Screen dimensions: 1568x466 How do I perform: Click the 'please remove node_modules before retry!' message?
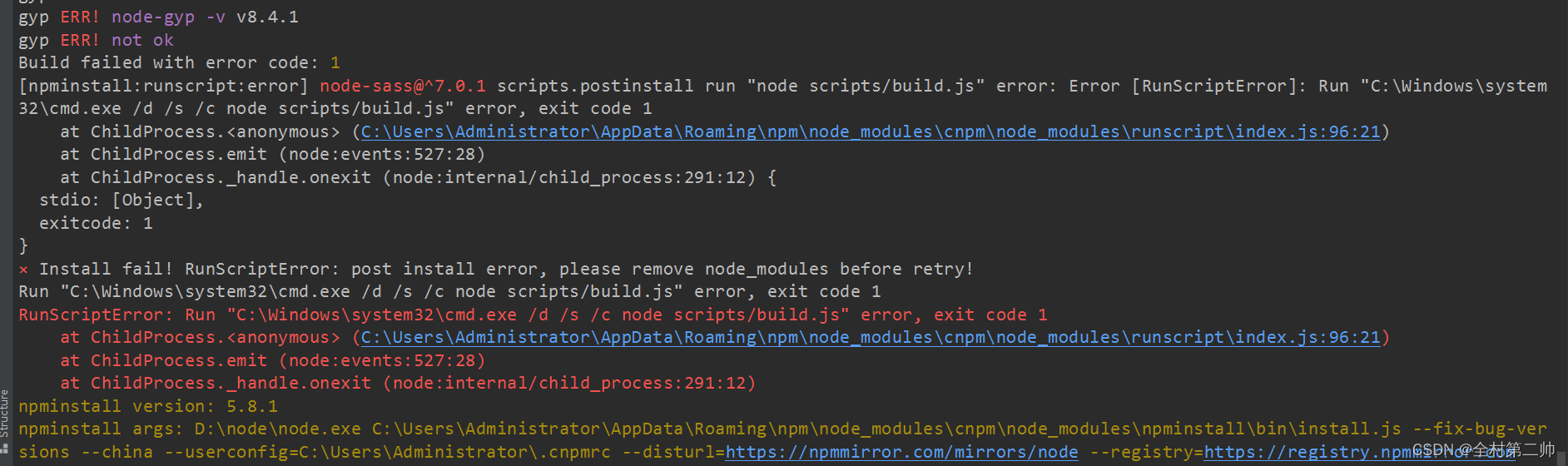766,269
